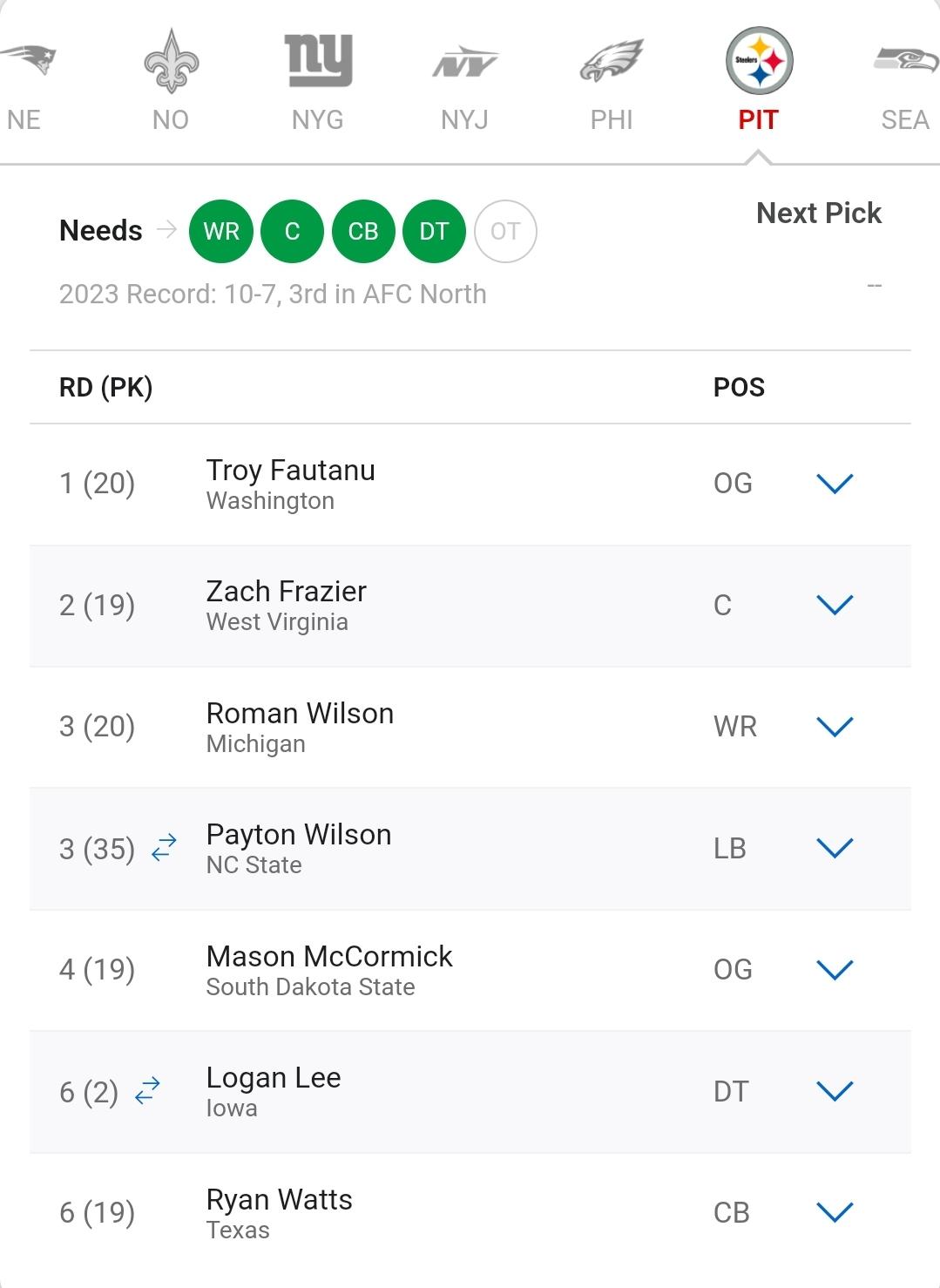Switch to the NYG team tab

pyautogui.click(x=318, y=119)
